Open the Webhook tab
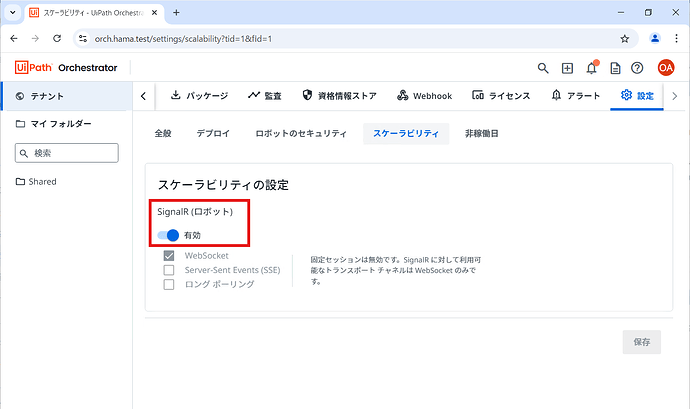Image resolution: width=690 pixels, height=409 pixels. (424, 96)
